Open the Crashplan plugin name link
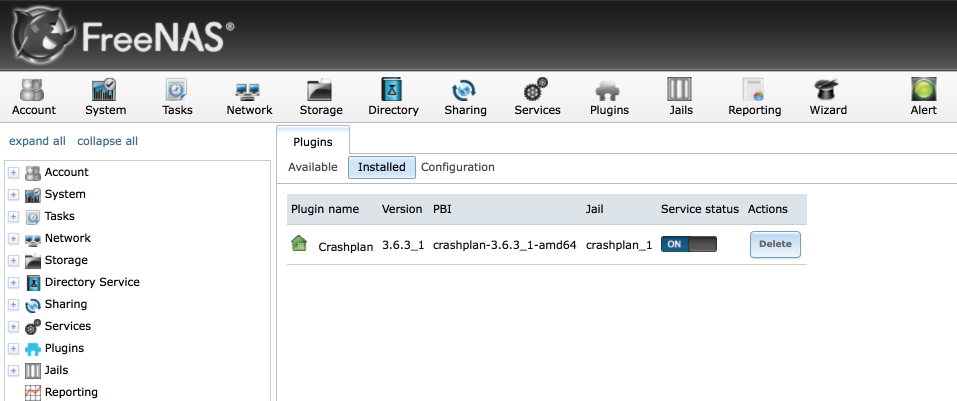The image size is (957, 401). (345, 246)
